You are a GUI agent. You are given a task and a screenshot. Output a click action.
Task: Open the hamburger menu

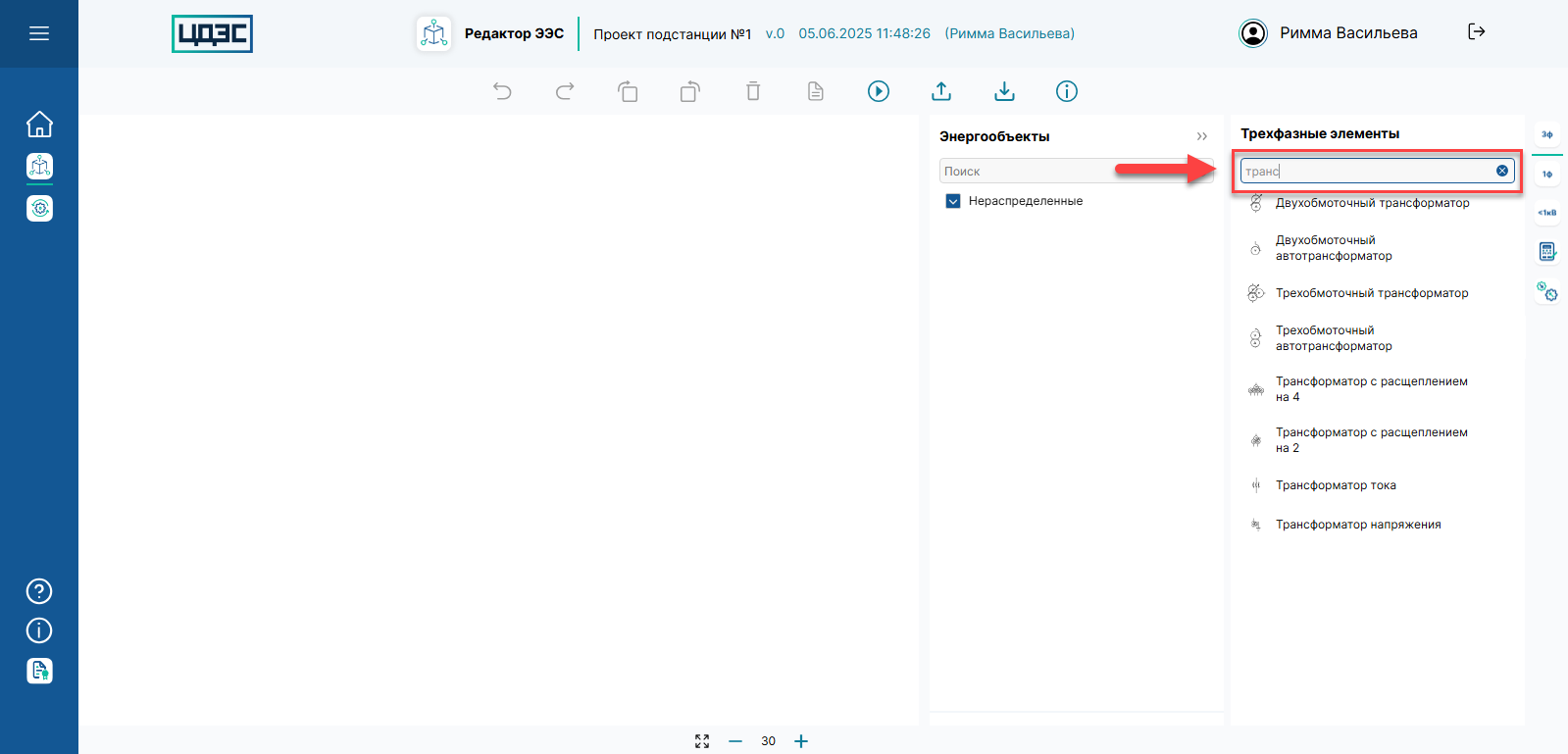point(39,33)
